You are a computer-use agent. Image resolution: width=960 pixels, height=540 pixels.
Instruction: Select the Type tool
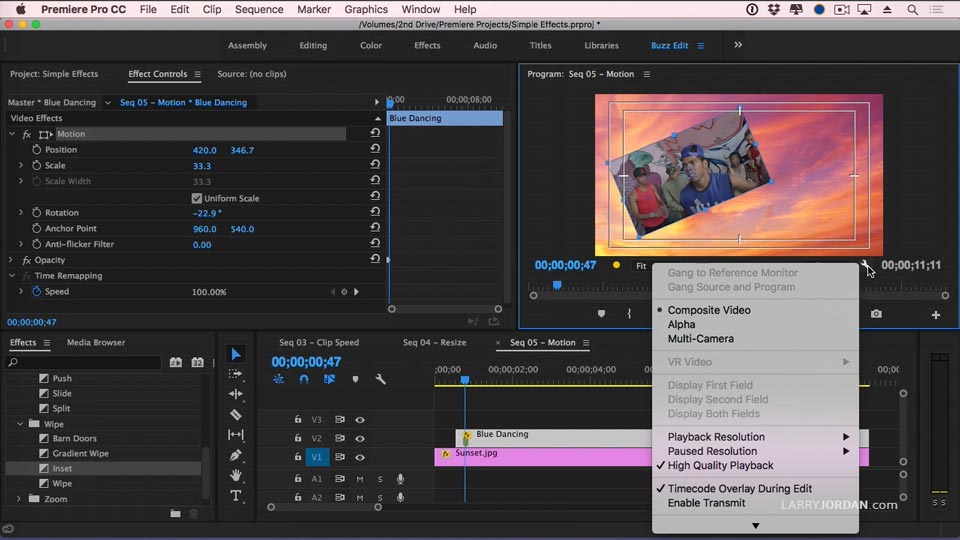[x=236, y=496]
